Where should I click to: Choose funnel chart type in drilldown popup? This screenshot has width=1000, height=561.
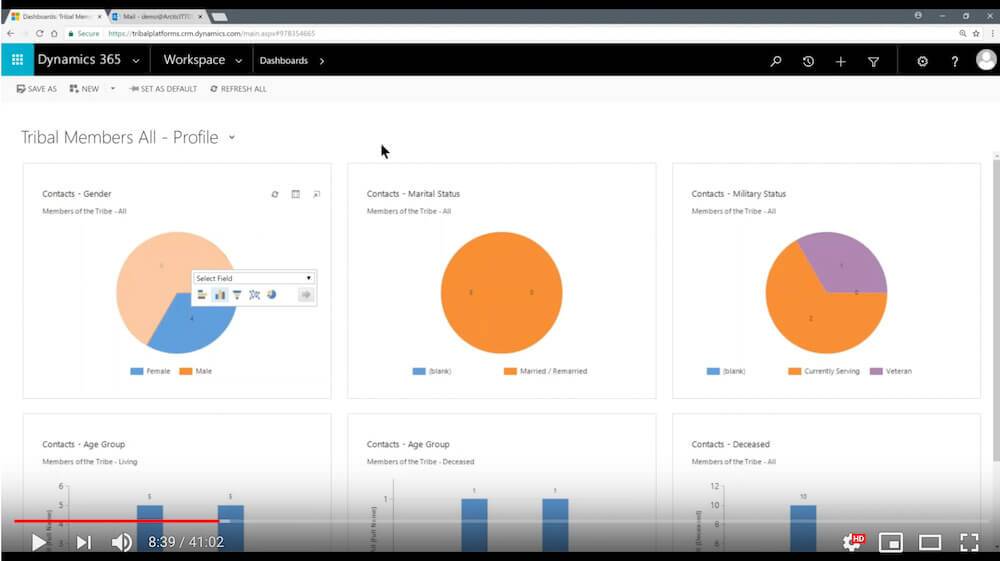coord(237,295)
